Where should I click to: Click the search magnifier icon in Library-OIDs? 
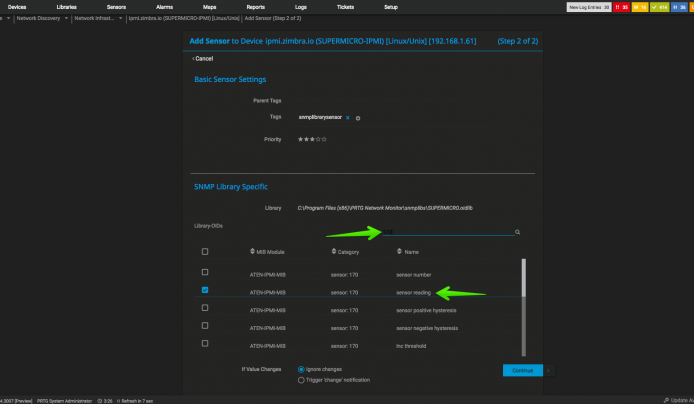(517, 232)
